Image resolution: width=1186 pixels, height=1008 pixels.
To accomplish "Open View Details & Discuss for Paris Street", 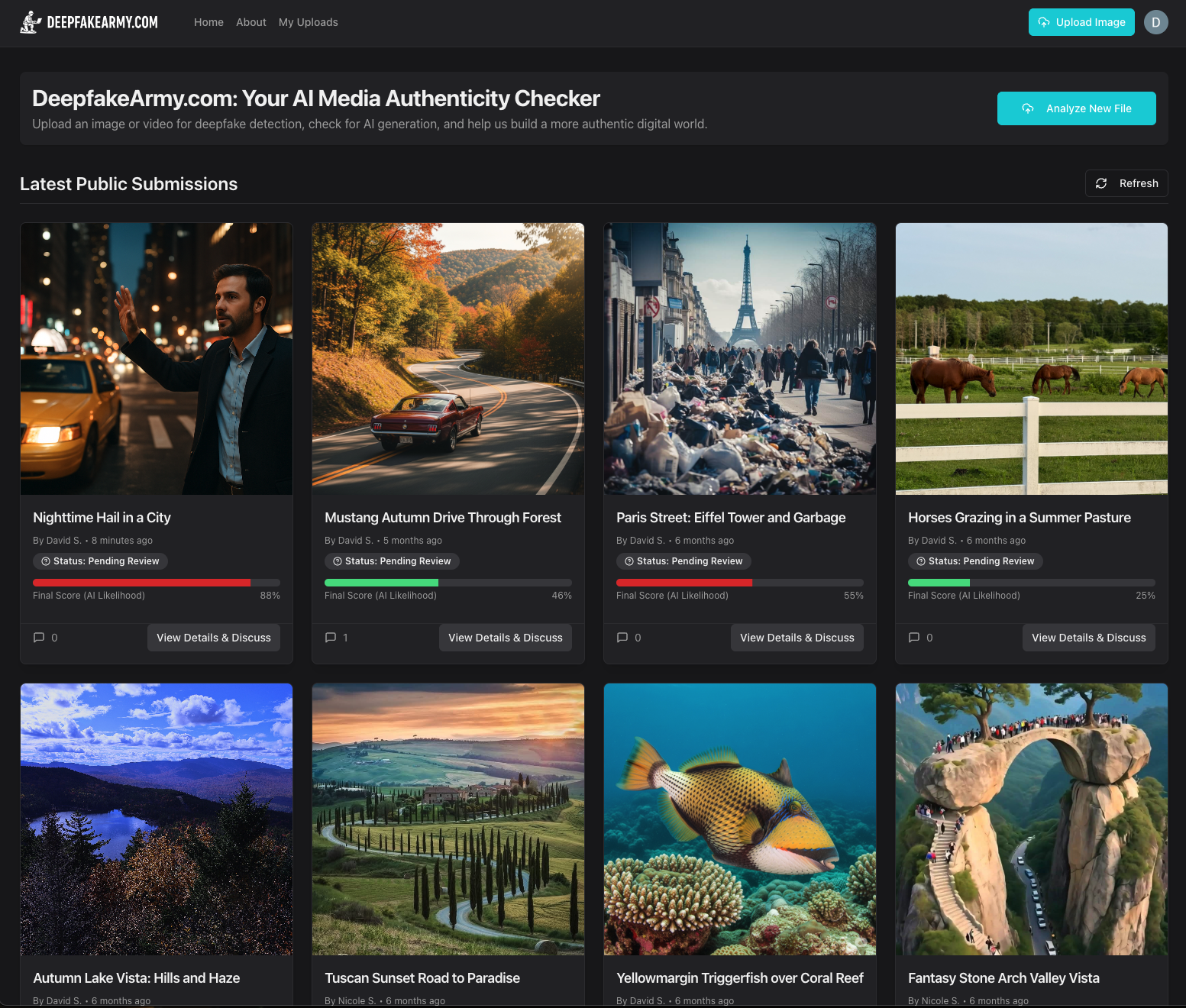I will pyautogui.click(x=797, y=638).
